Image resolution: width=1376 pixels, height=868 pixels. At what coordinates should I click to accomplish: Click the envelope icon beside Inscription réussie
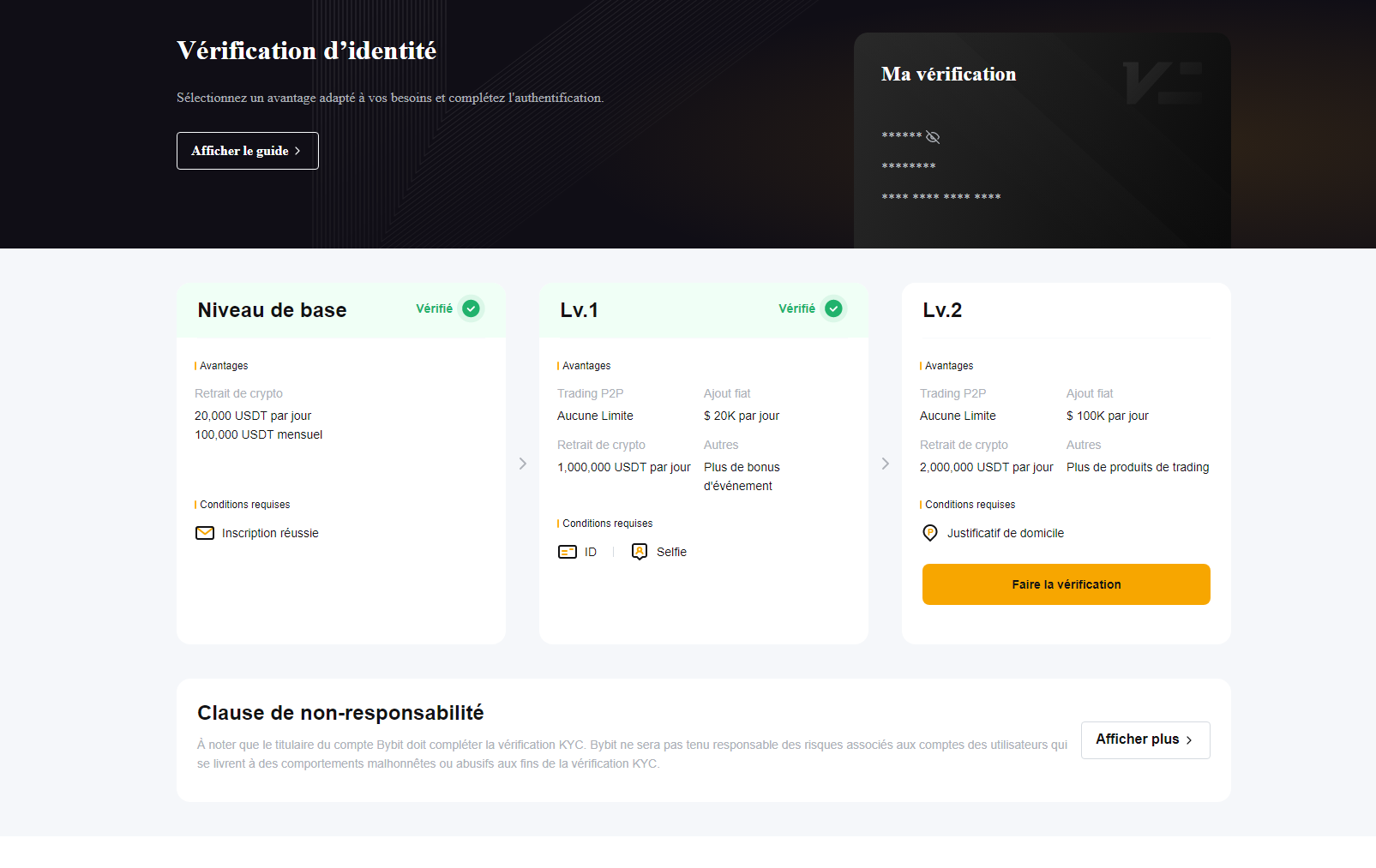pos(205,533)
